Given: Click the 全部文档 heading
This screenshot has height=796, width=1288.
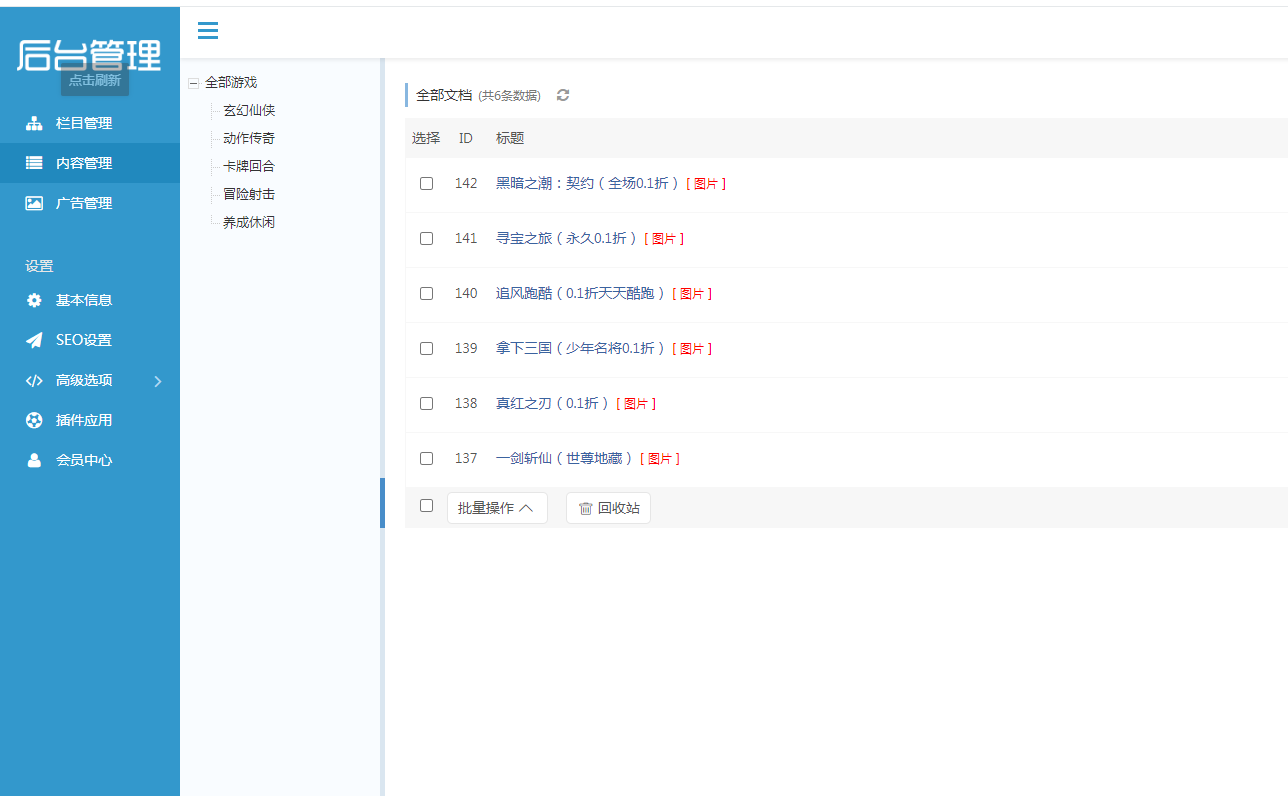Looking at the screenshot, I should (444, 95).
